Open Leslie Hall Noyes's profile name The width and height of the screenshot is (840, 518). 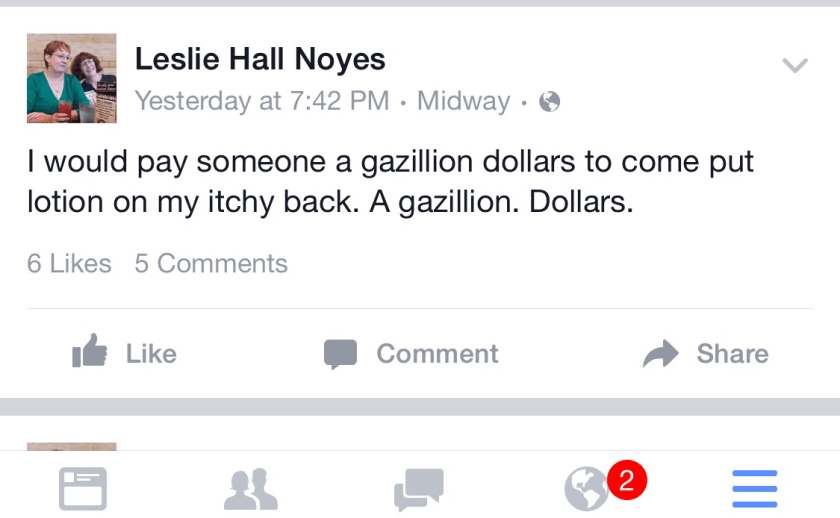click(x=260, y=59)
